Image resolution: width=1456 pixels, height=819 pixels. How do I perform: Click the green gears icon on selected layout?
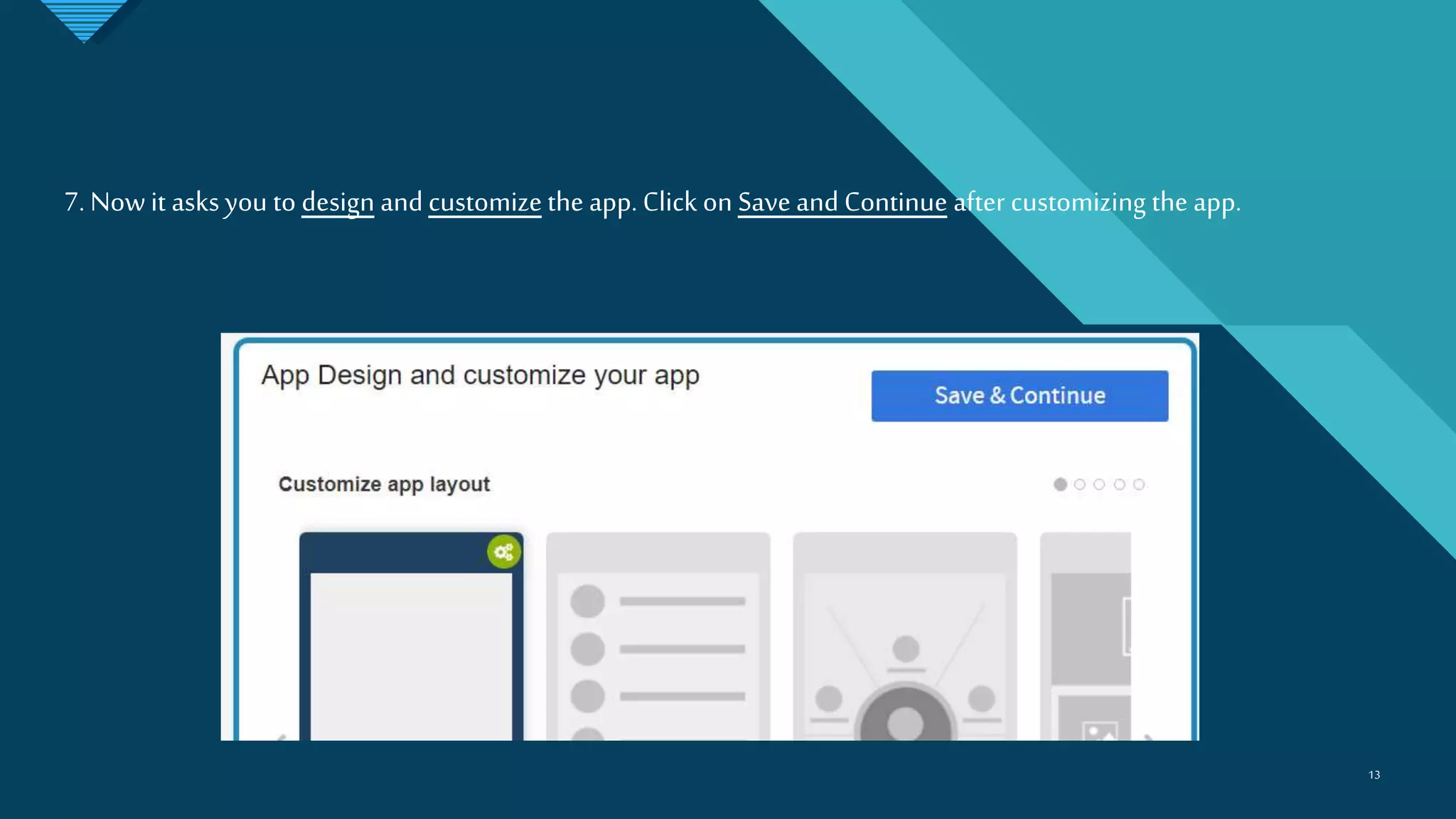click(x=504, y=552)
